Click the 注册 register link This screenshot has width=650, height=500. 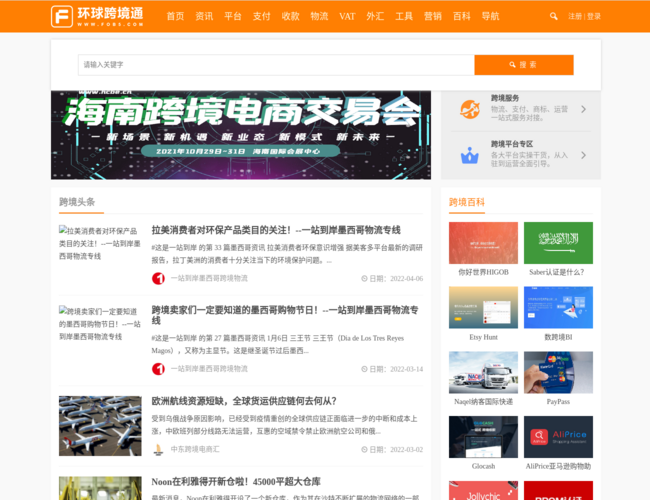point(575,16)
